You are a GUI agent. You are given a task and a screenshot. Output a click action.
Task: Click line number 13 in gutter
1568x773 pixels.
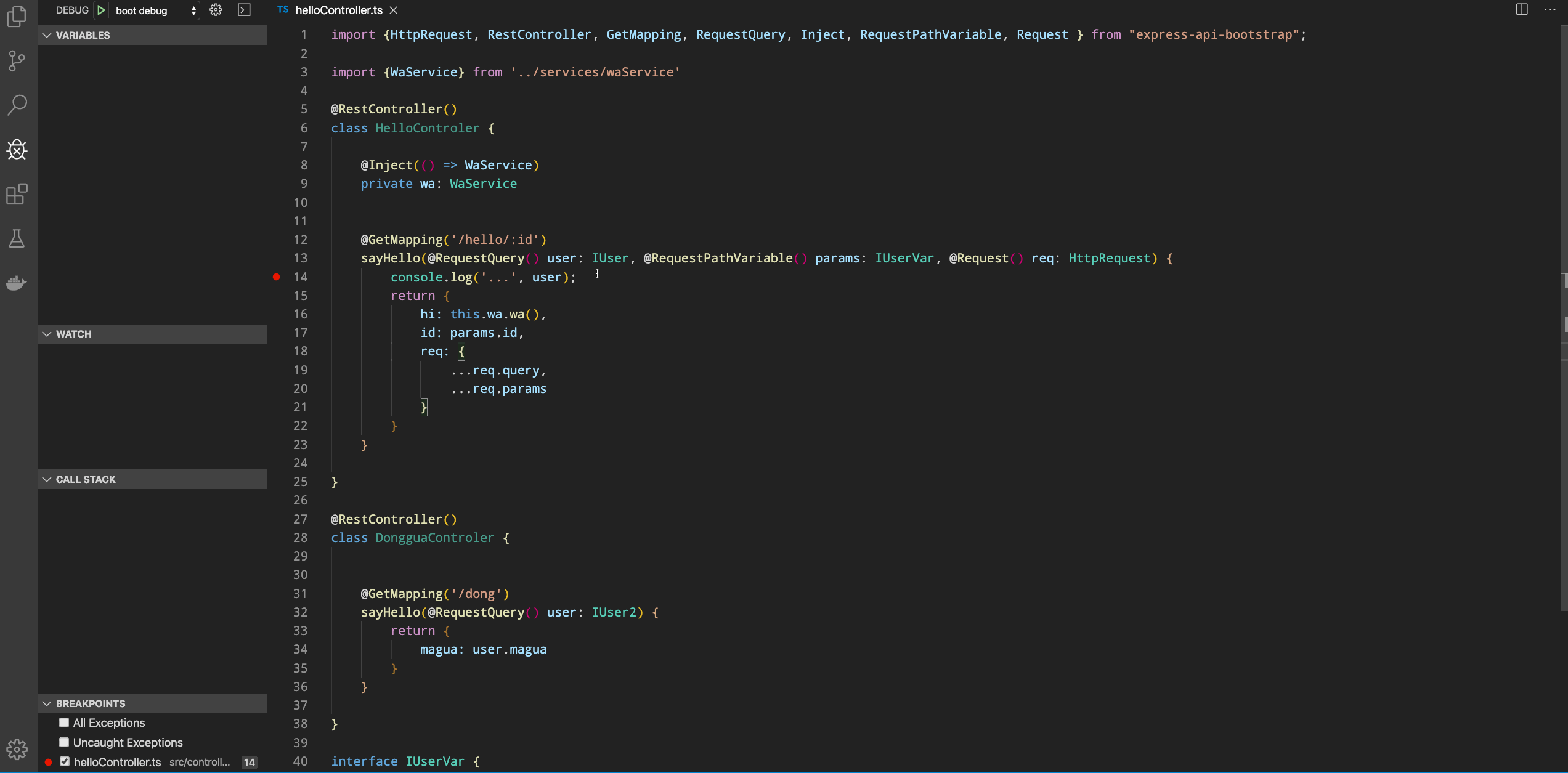tap(300, 258)
